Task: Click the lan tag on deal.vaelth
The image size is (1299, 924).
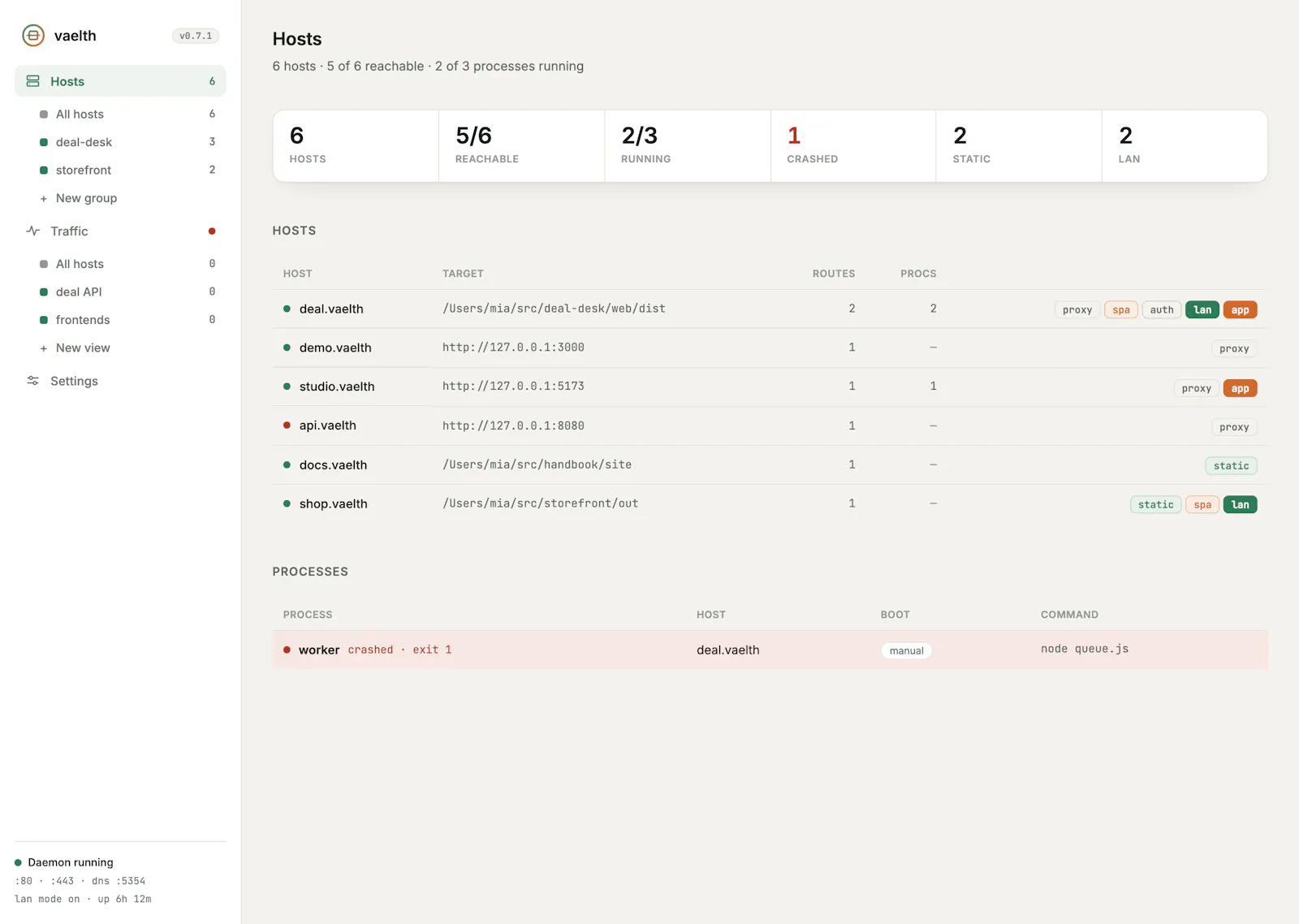Action: [1202, 310]
